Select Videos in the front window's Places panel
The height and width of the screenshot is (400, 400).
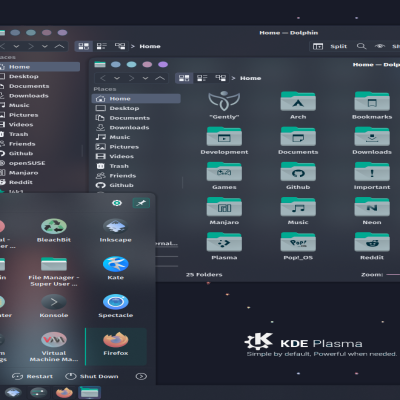136,156
